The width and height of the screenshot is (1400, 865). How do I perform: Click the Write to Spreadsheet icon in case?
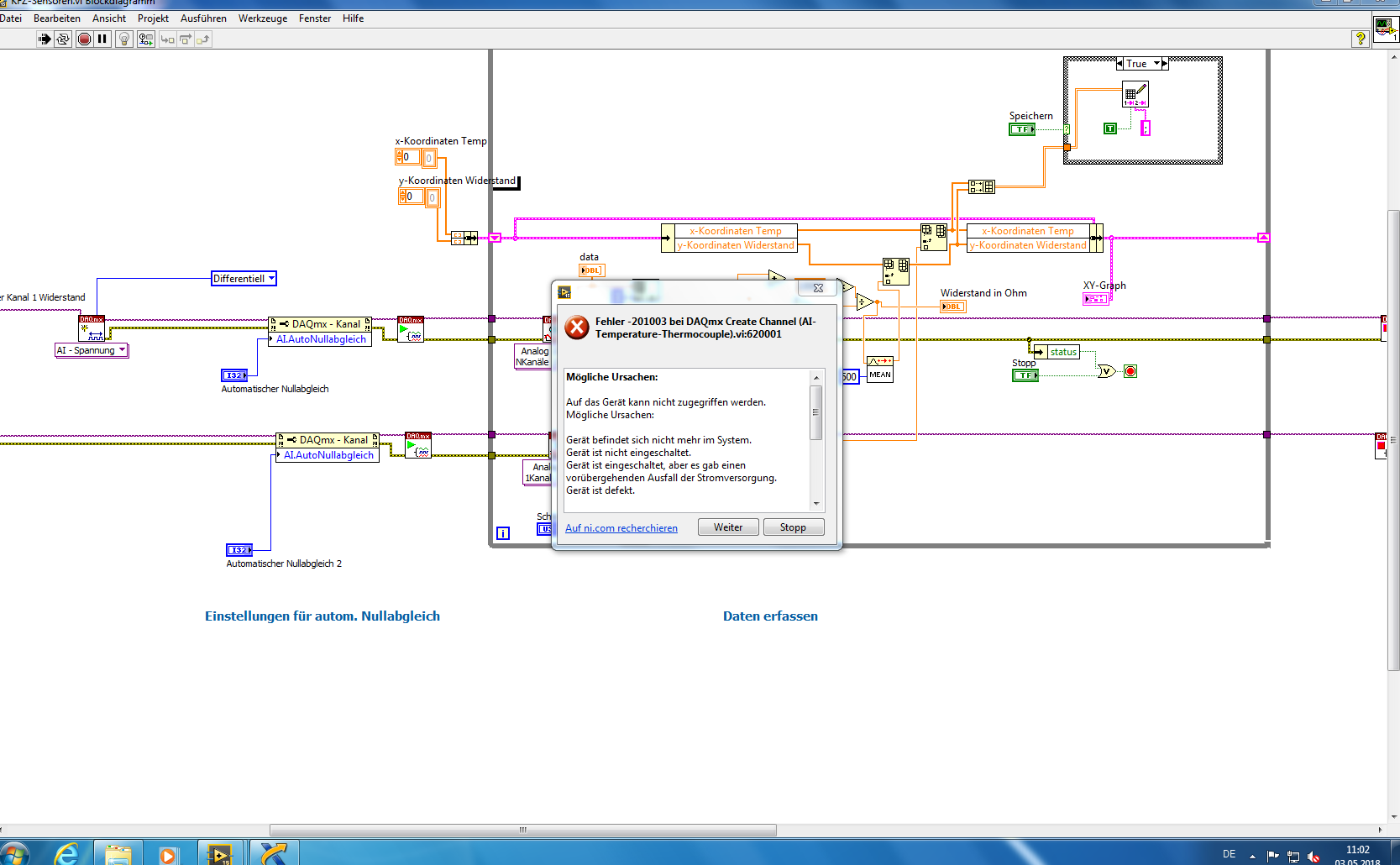point(1135,93)
